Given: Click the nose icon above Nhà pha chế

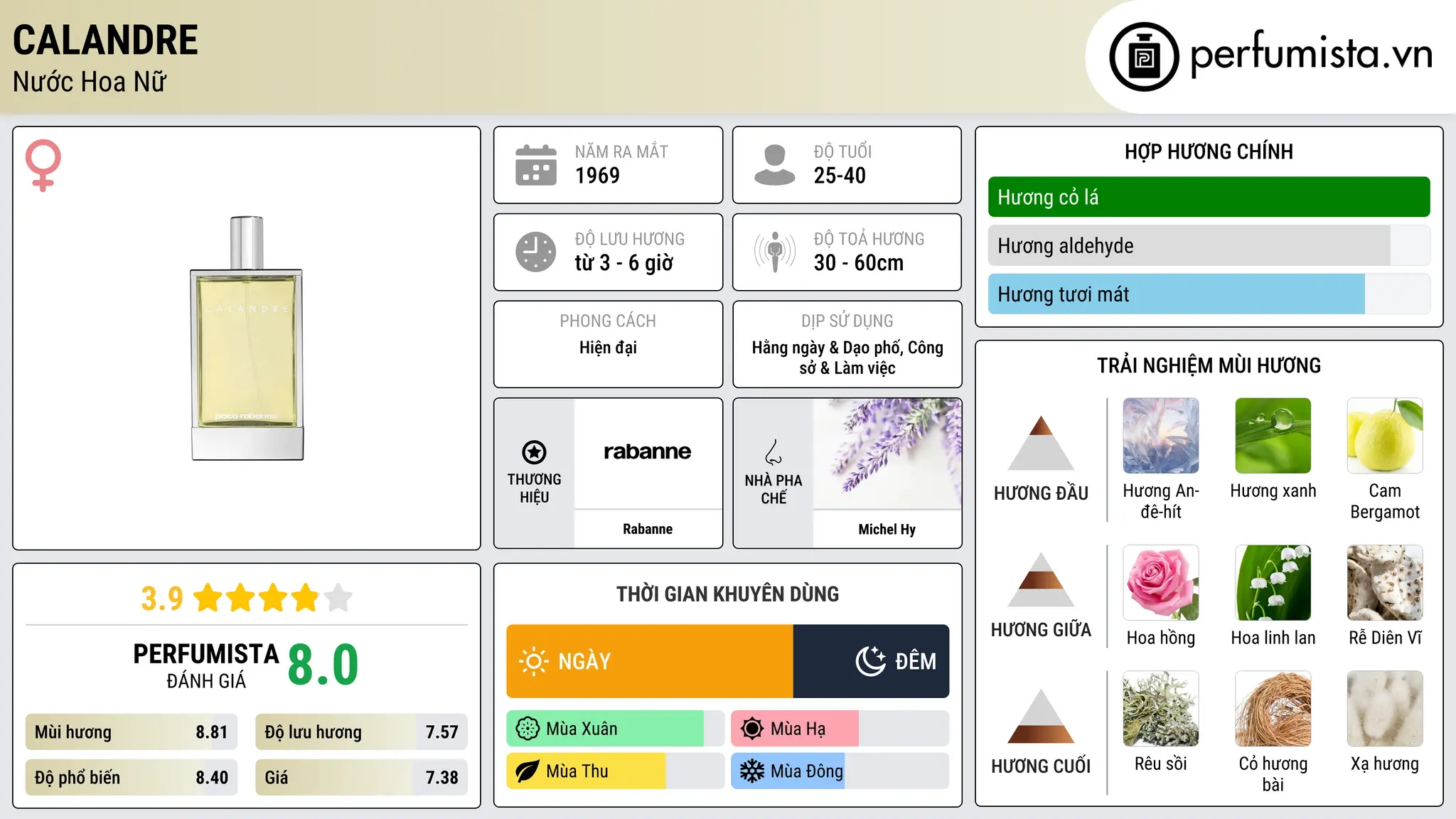Looking at the screenshot, I should pyautogui.click(x=773, y=452).
